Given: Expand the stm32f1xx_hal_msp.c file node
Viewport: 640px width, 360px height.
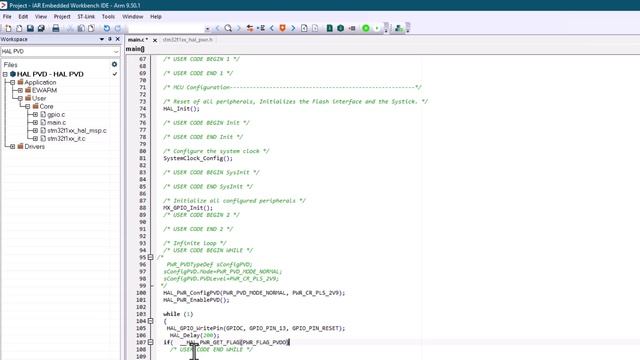Looking at the screenshot, I should (36, 131).
